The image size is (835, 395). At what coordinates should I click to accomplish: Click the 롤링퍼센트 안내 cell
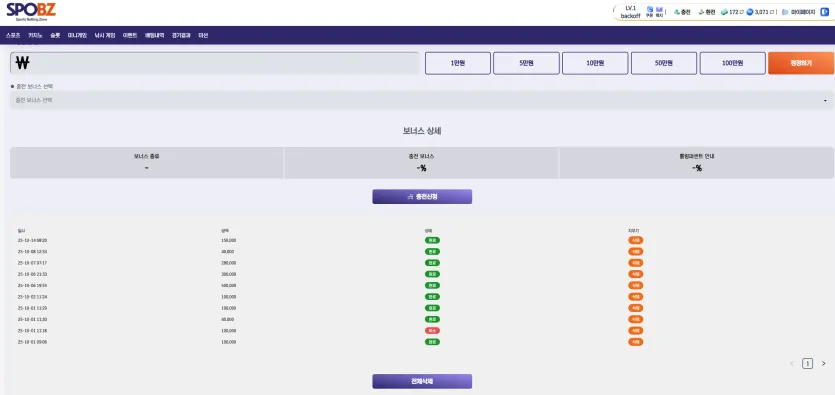[x=697, y=163]
